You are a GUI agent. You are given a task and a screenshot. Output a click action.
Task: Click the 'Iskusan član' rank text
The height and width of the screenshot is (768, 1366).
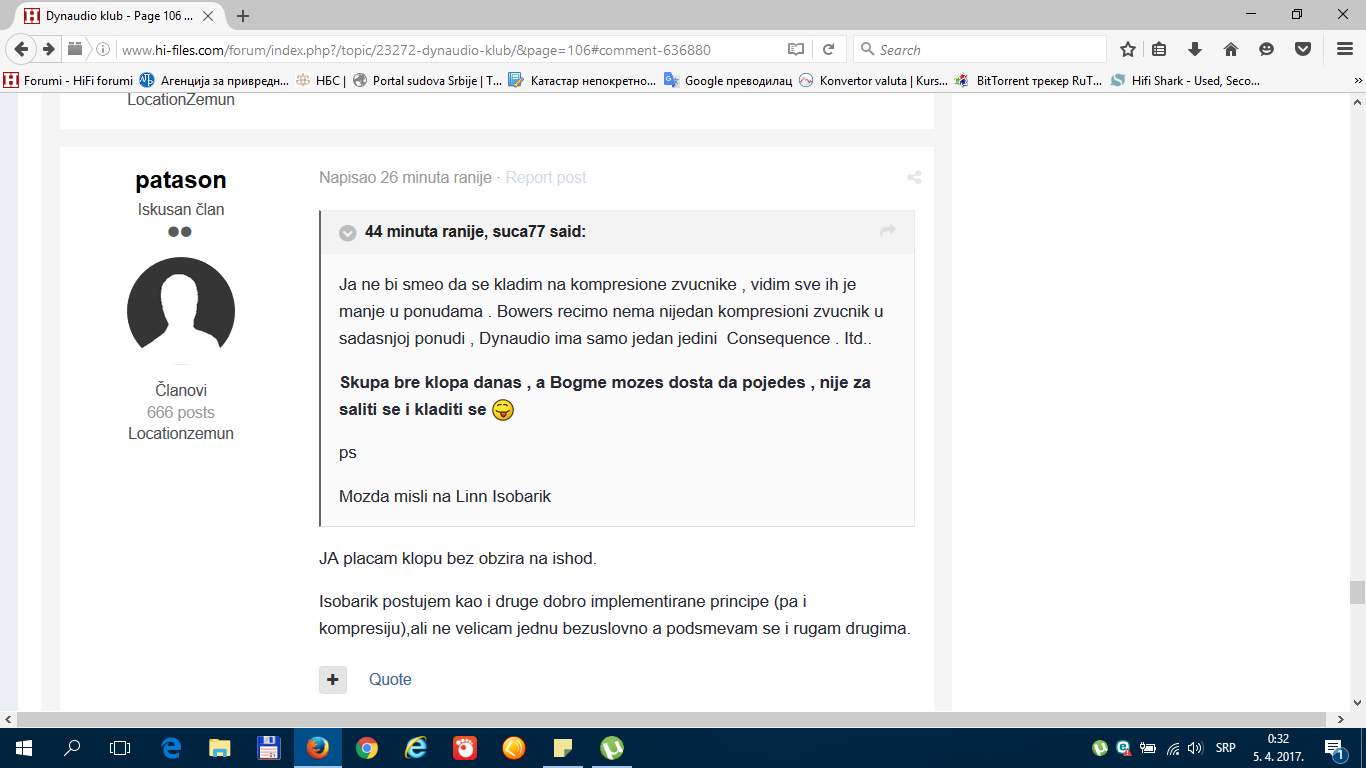(181, 209)
